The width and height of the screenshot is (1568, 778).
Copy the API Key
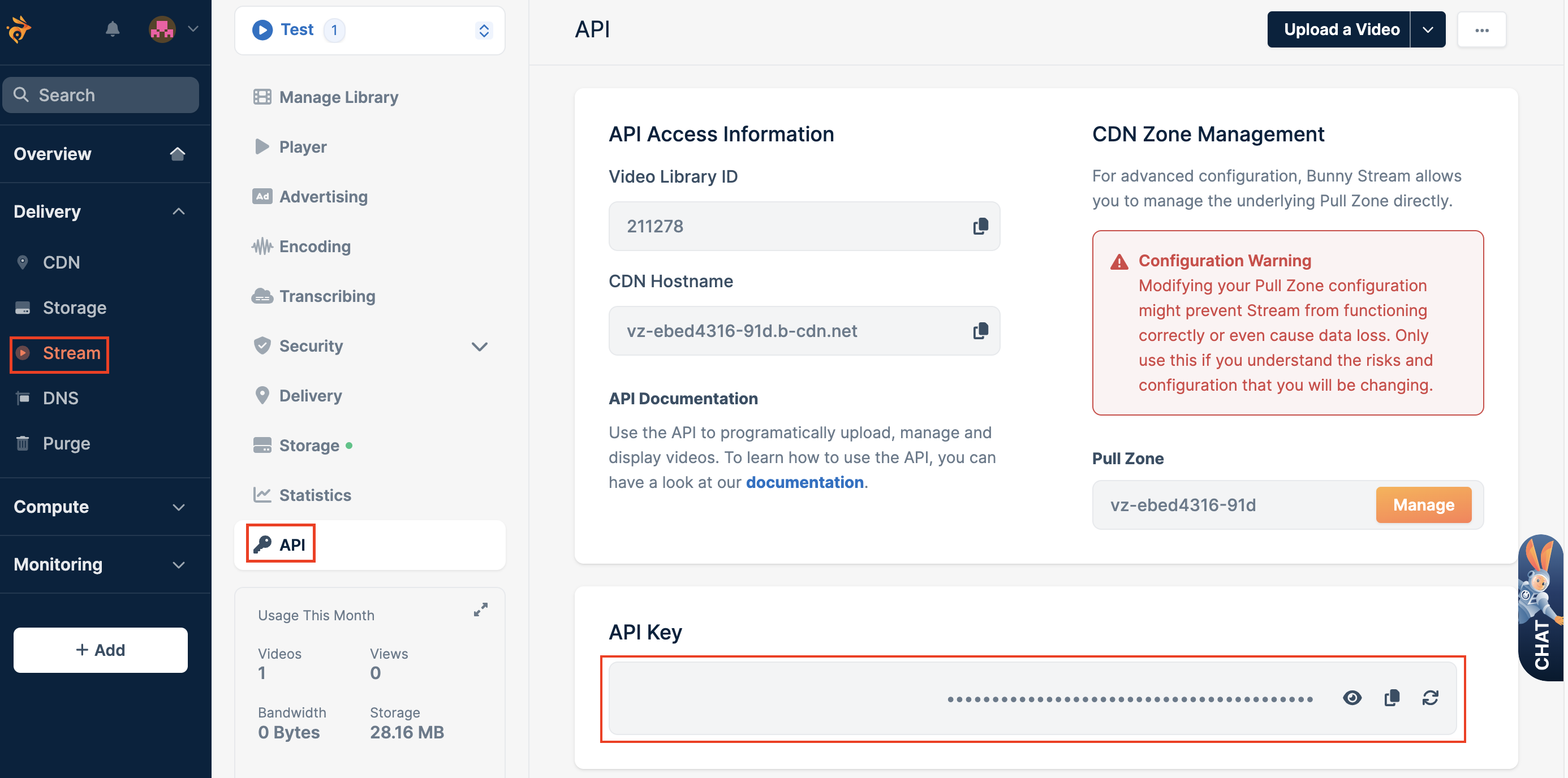[1392, 698]
